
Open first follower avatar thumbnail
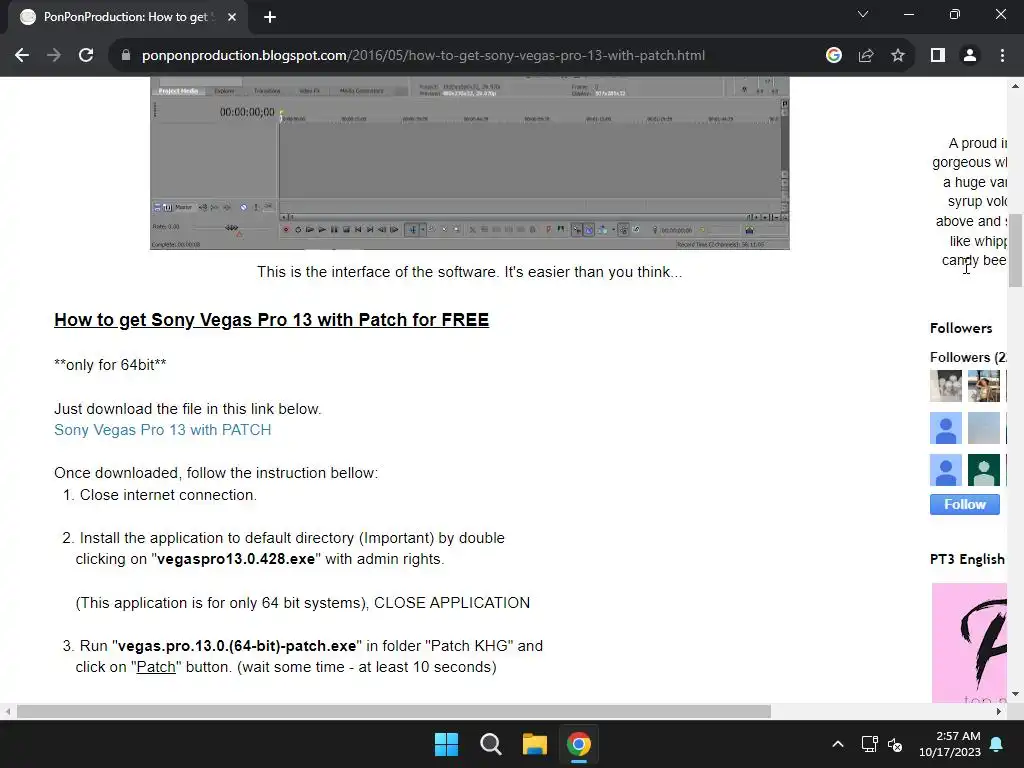pos(946,386)
